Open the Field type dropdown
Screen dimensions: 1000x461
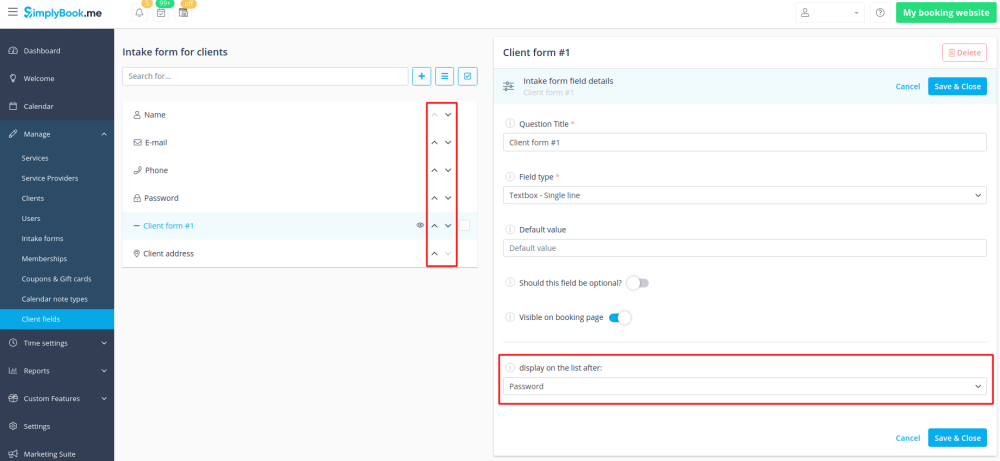744,196
